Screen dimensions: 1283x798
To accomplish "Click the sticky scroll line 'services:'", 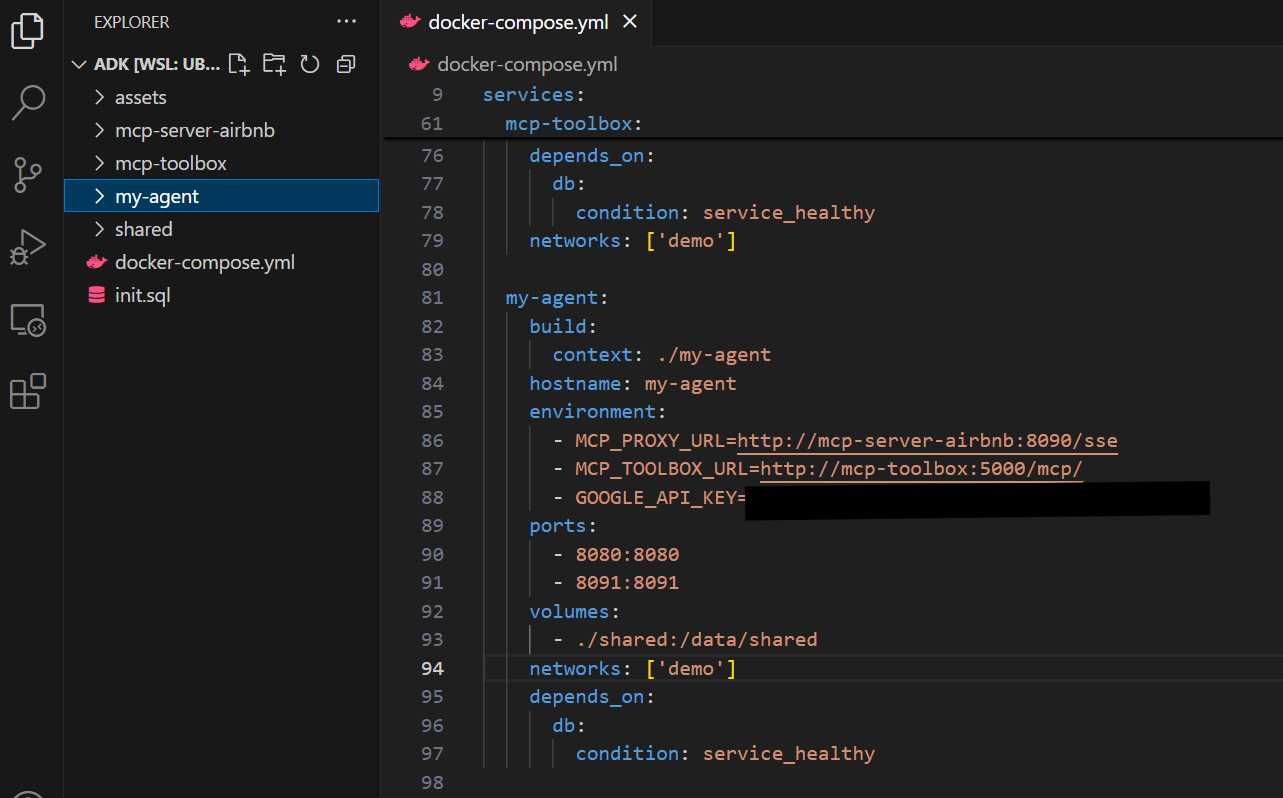I will tap(533, 95).
